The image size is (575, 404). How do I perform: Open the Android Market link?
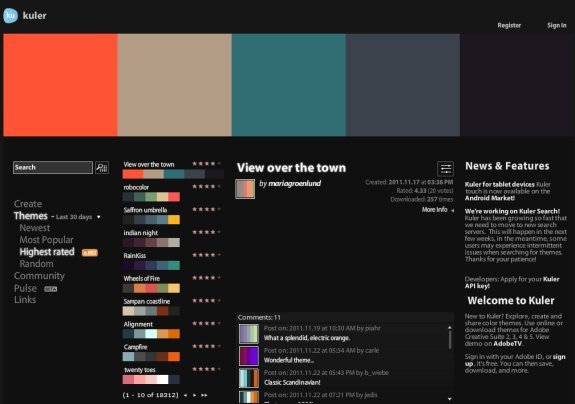(x=490, y=198)
